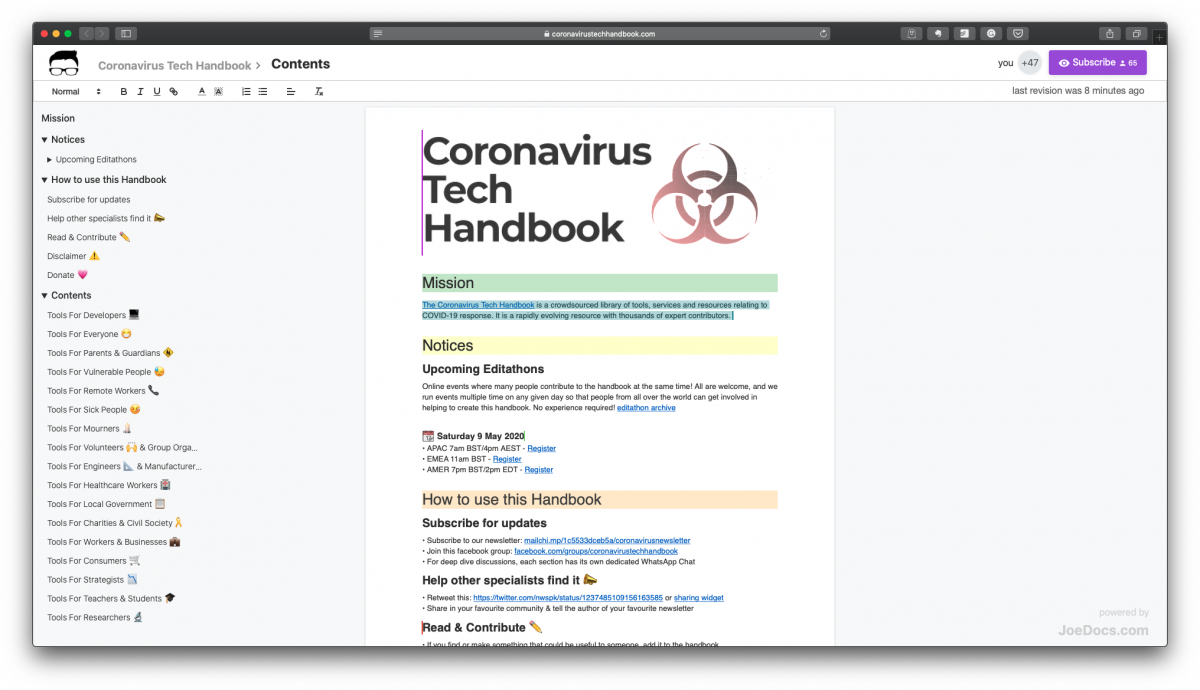Collapse the Contents sidebar section
Screen dimensions: 1200x690
click(x=44, y=296)
